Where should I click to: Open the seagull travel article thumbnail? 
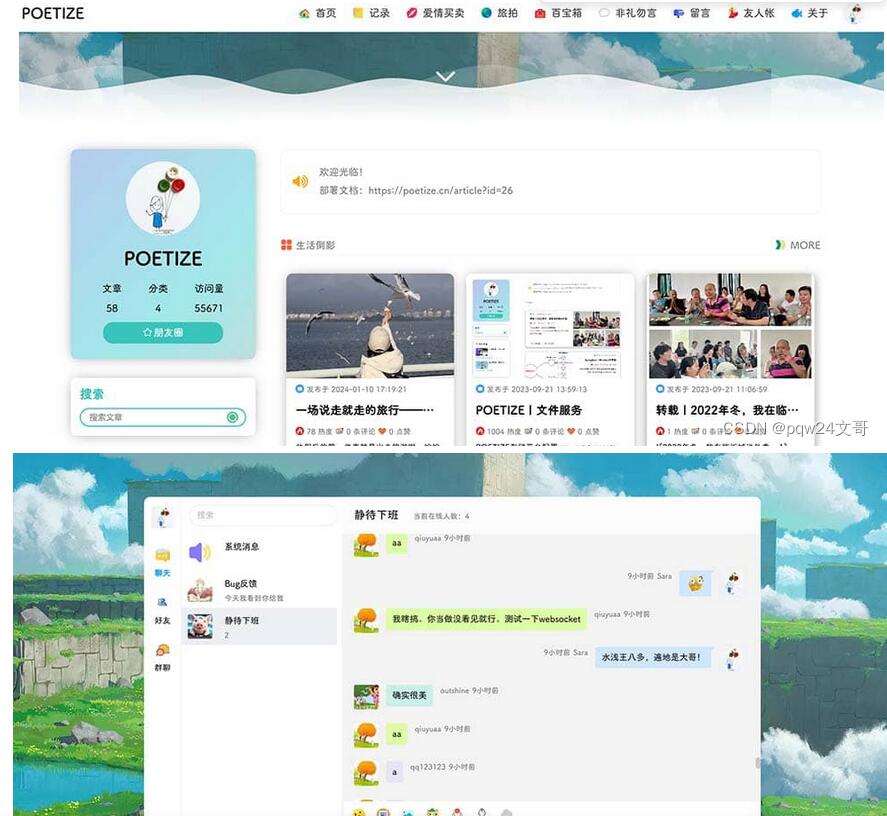click(x=370, y=325)
